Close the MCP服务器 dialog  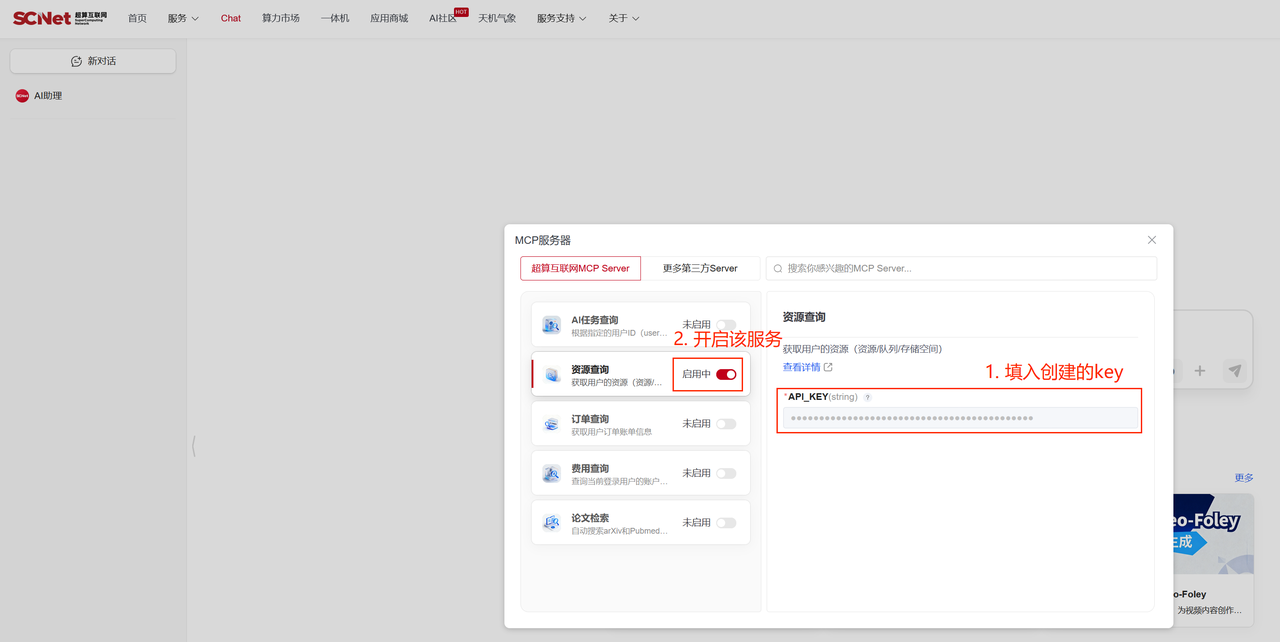pos(1151,240)
